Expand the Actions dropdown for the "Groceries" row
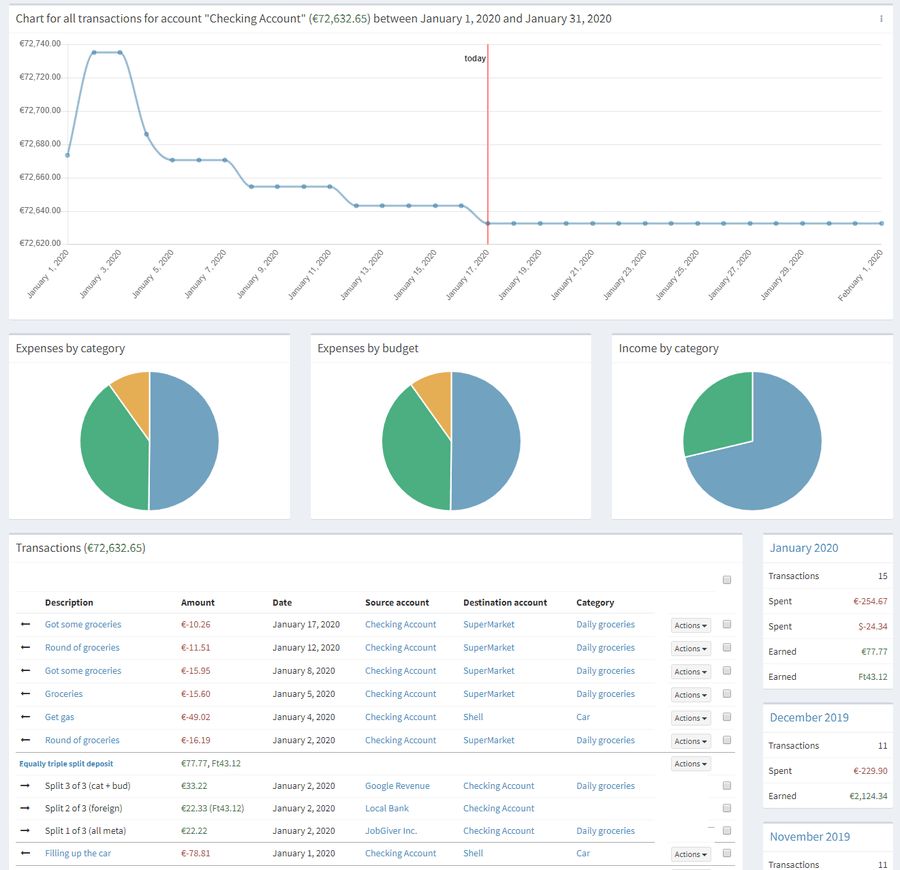This screenshot has height=870, width=900. click(x=689, y=694)
